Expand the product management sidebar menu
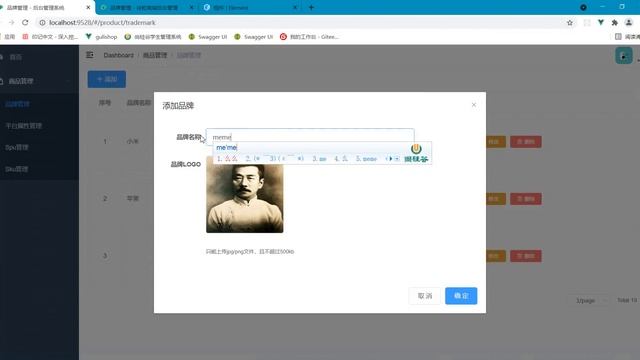Image resolution: width=640 pixels, height=360 pixels. pos(39,81)
